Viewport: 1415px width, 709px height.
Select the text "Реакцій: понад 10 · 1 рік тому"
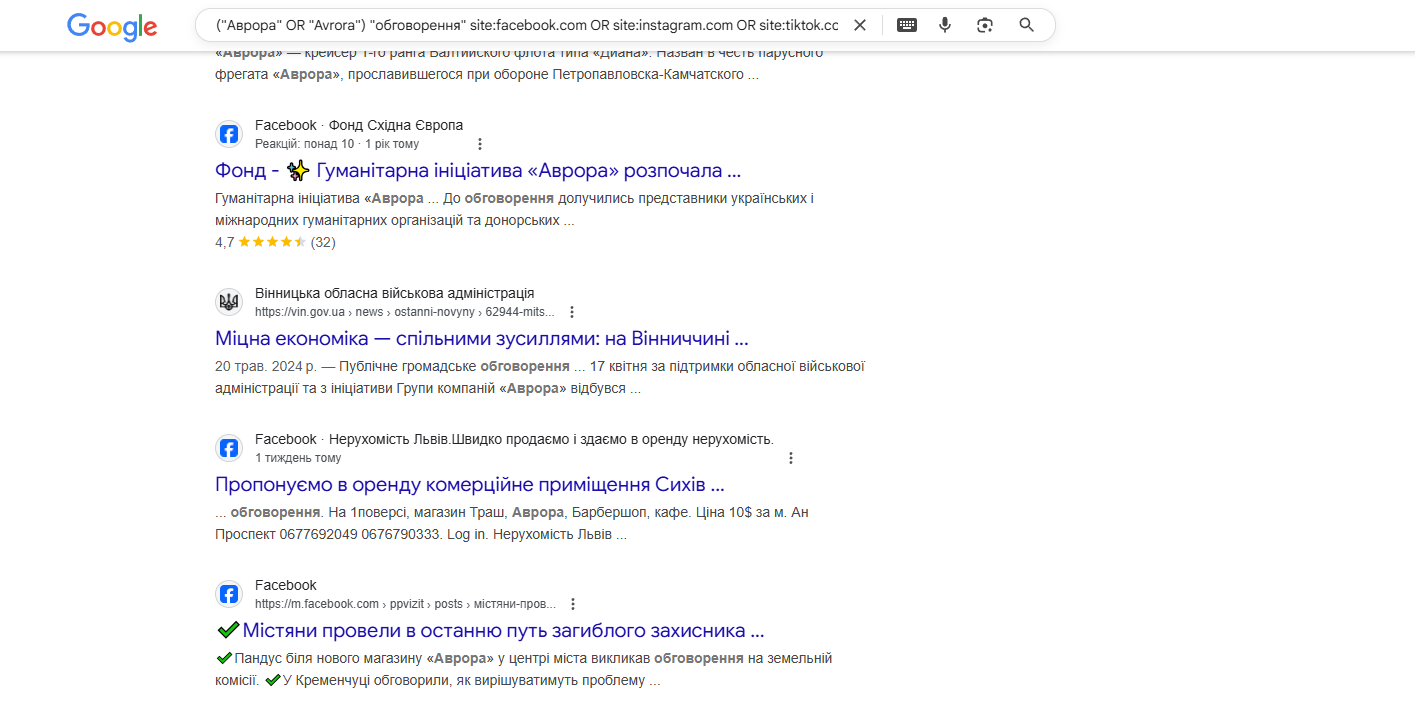tap(337, 144)
